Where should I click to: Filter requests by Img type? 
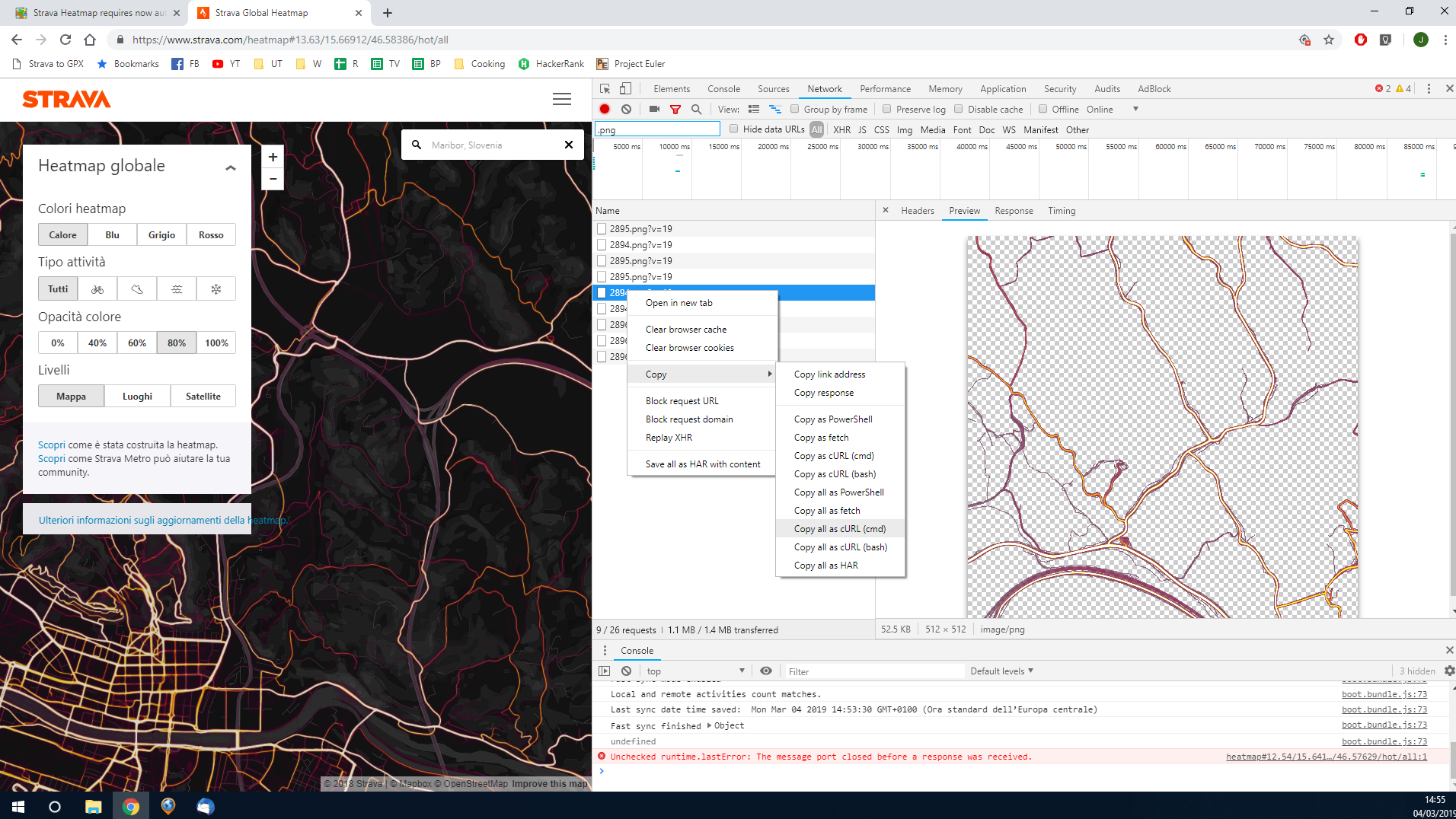click(x=904, y=130)
